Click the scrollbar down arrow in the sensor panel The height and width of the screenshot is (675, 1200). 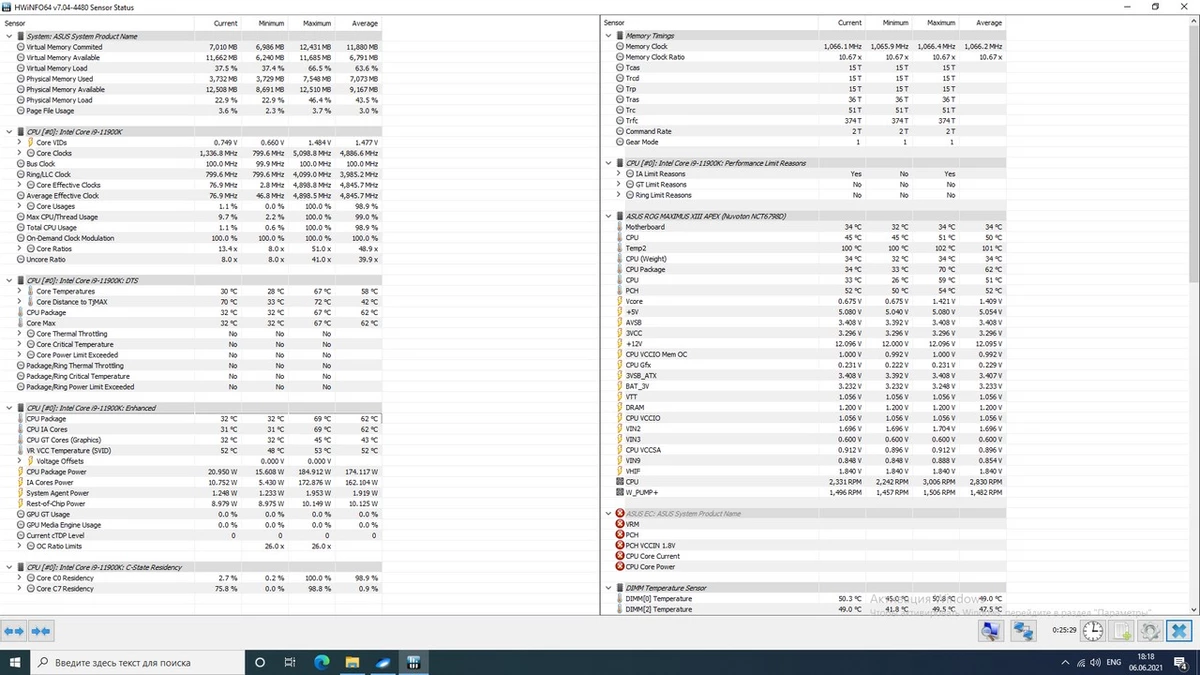[1195, 609]
